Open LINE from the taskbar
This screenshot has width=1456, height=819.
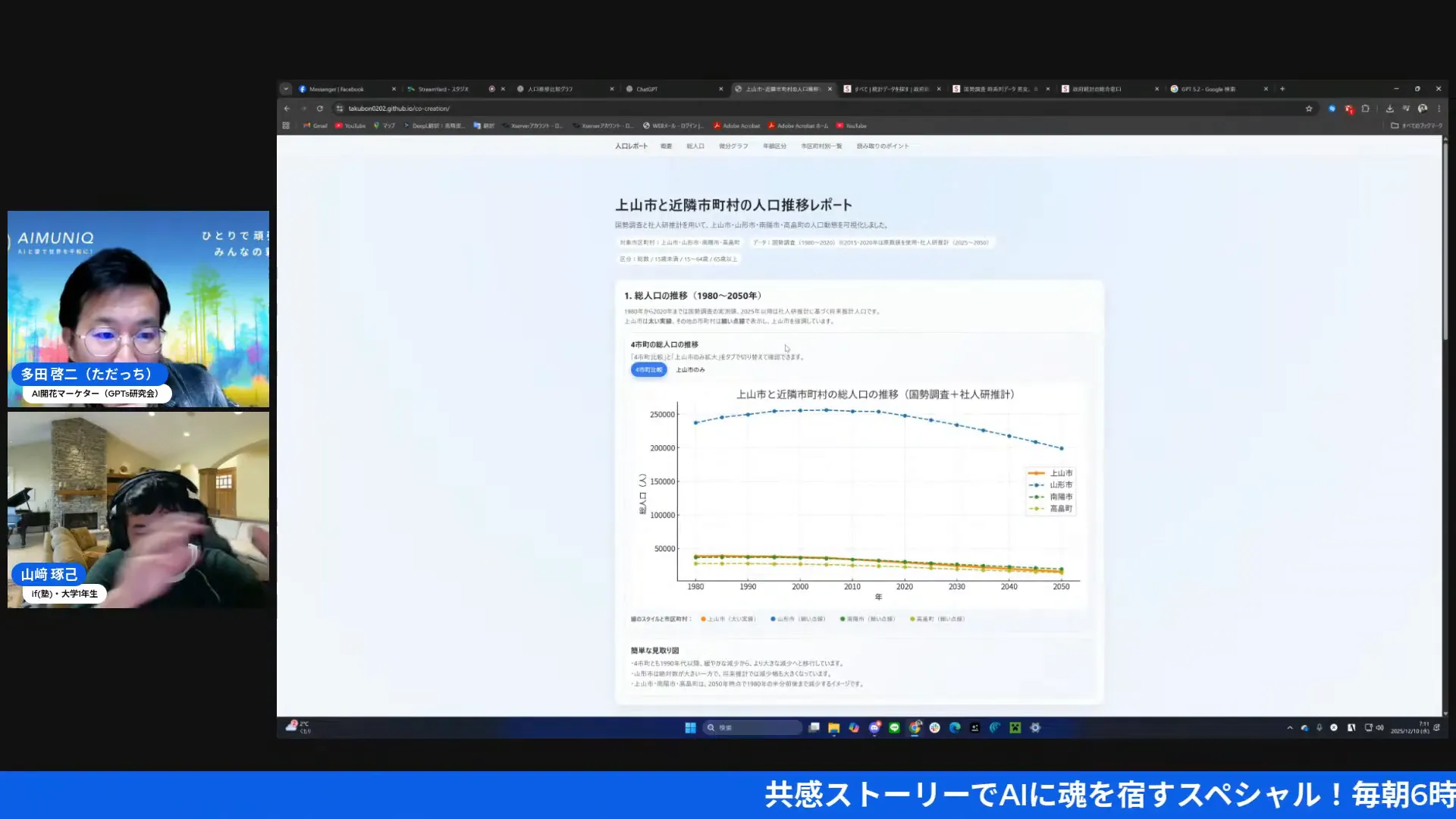click(x=896, y=727)
